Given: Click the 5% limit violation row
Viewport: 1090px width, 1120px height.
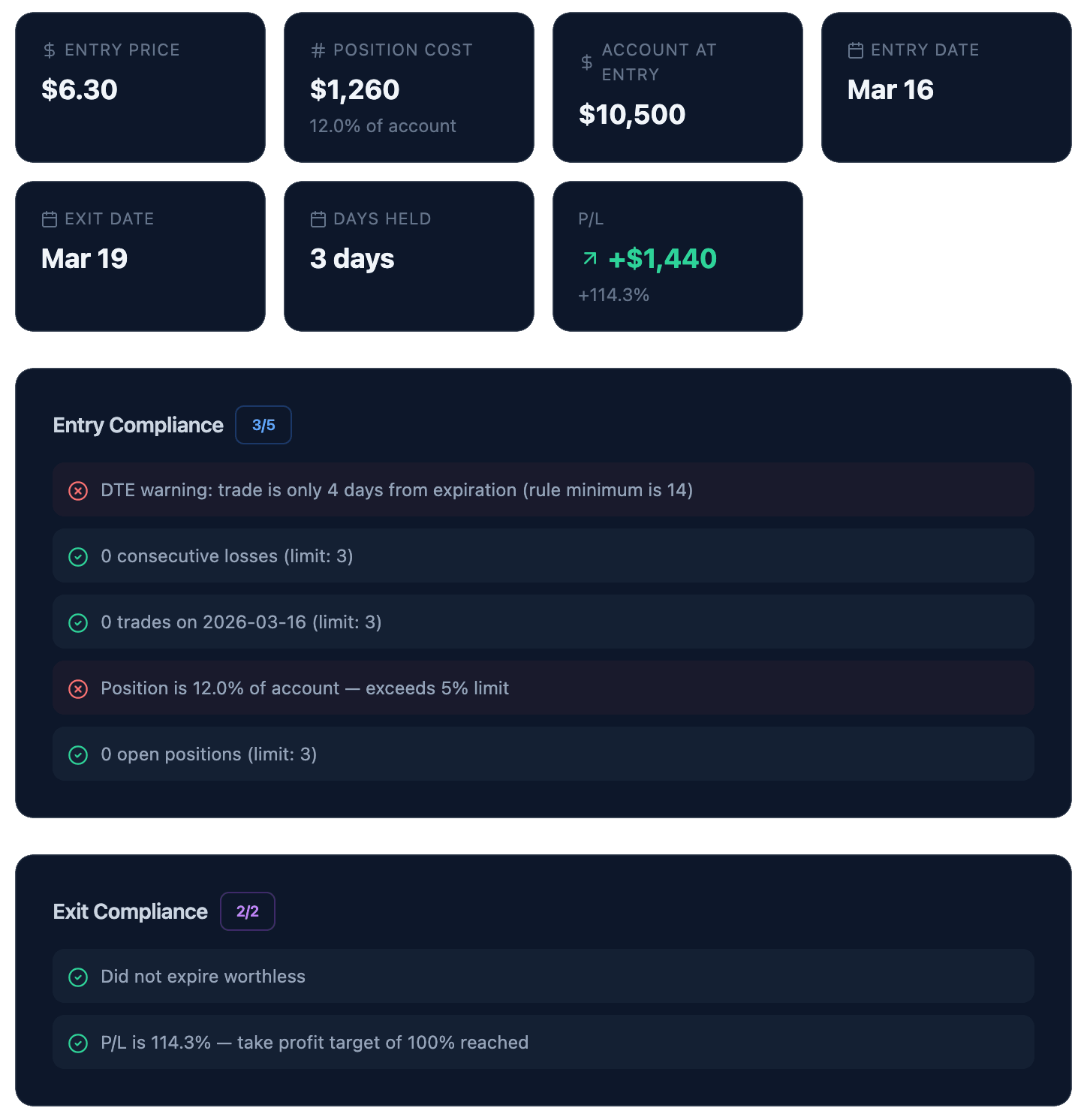Looking at the screenshot, I should (x=542, y=688).
